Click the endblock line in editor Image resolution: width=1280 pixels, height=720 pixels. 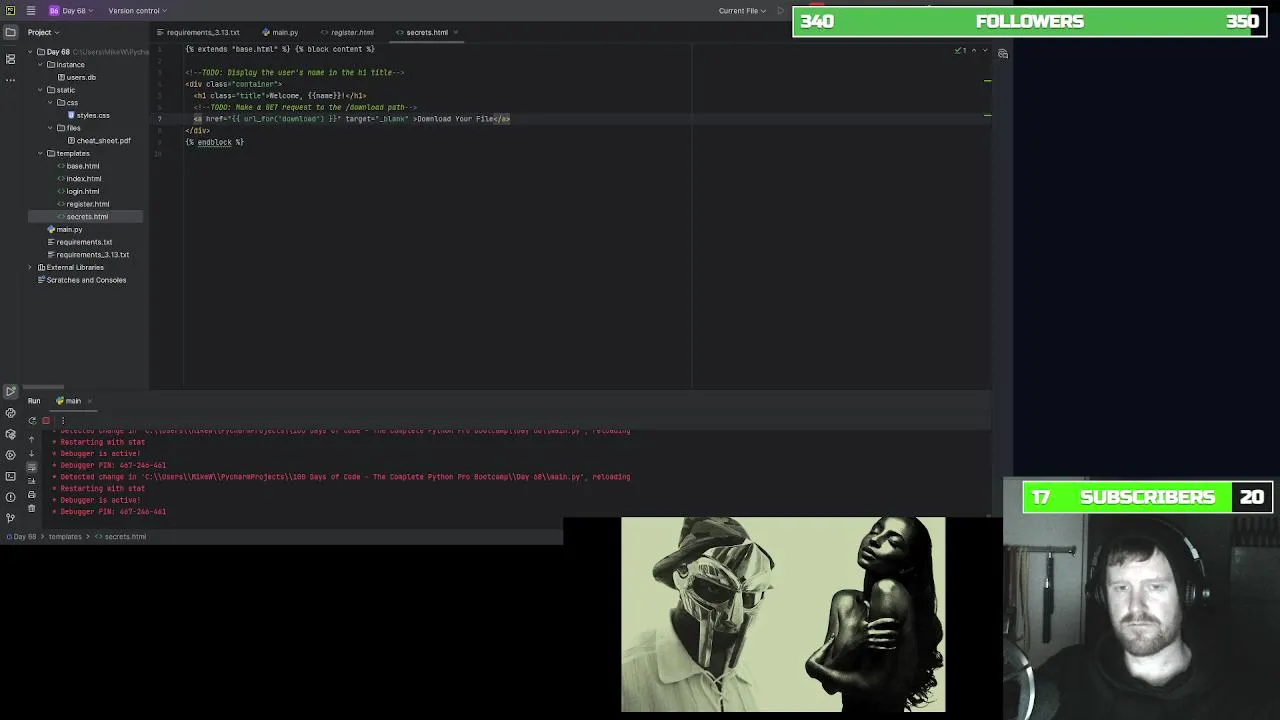tap(215, 142)
